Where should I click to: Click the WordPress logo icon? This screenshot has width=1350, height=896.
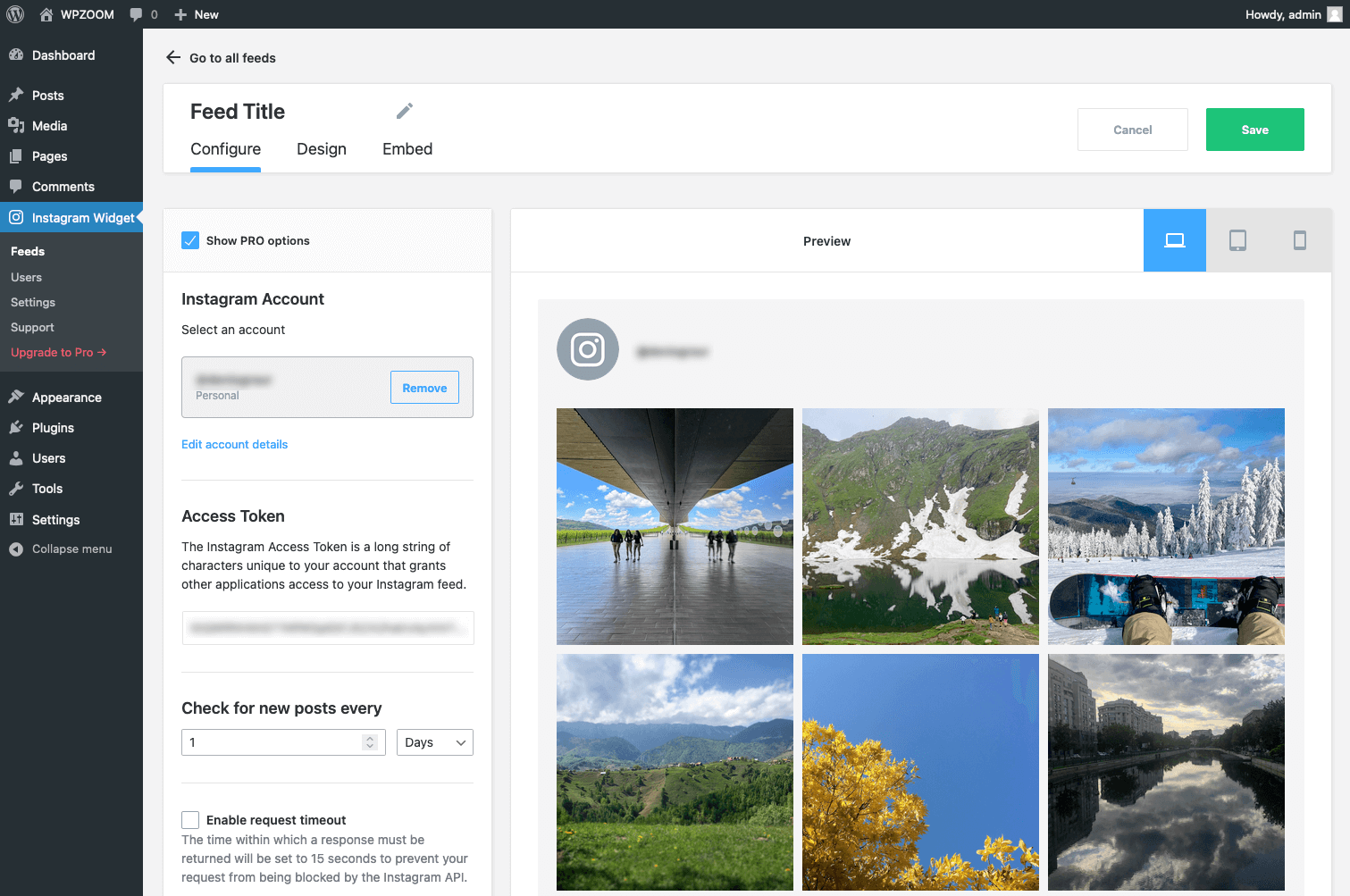point(15,14)
